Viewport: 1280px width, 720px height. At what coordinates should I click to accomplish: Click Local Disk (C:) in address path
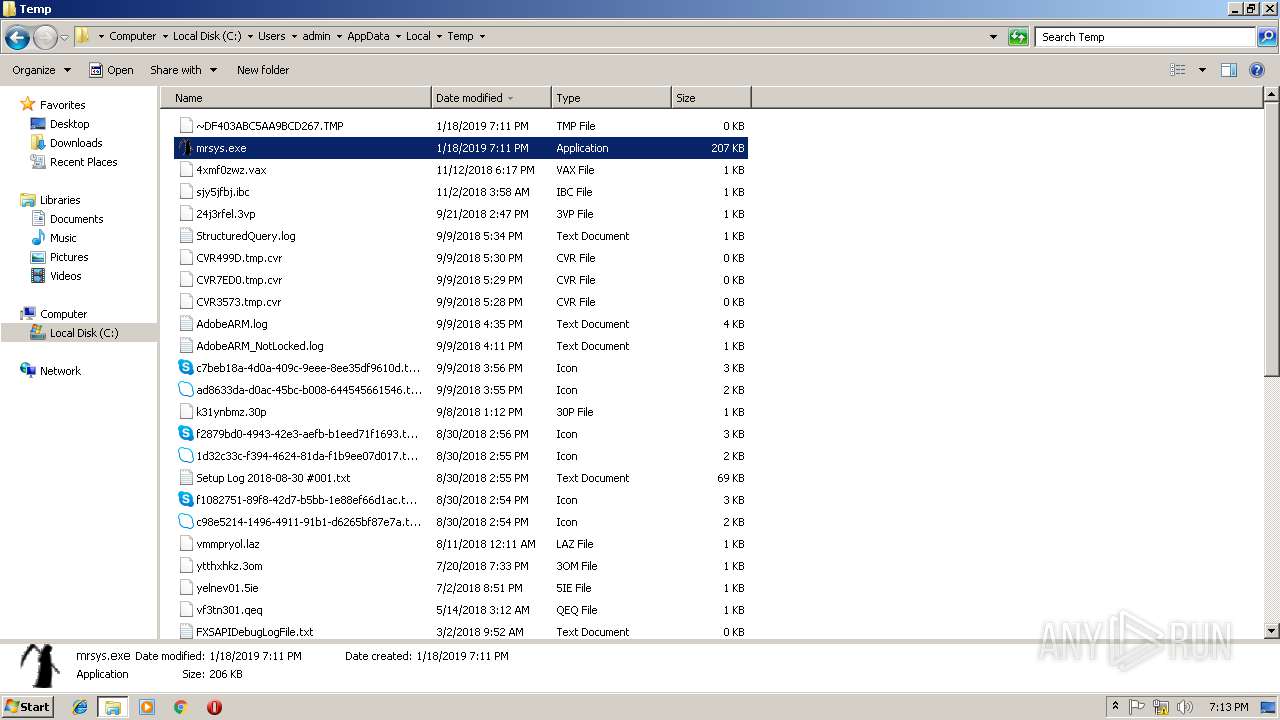206,36
